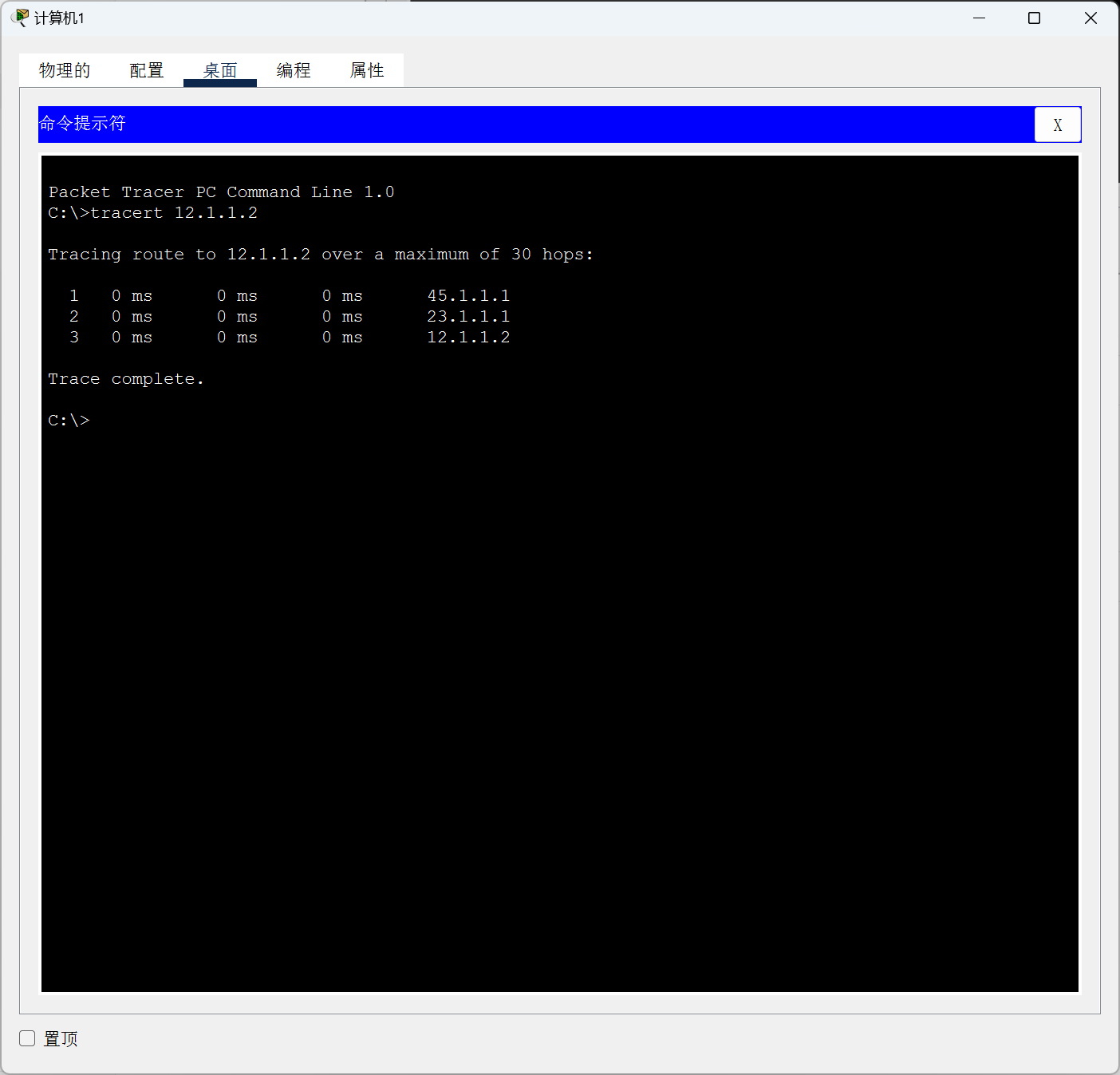Switch to the 编程 tab
Screen dimensions: 1120x1075
tap(293, 70)
